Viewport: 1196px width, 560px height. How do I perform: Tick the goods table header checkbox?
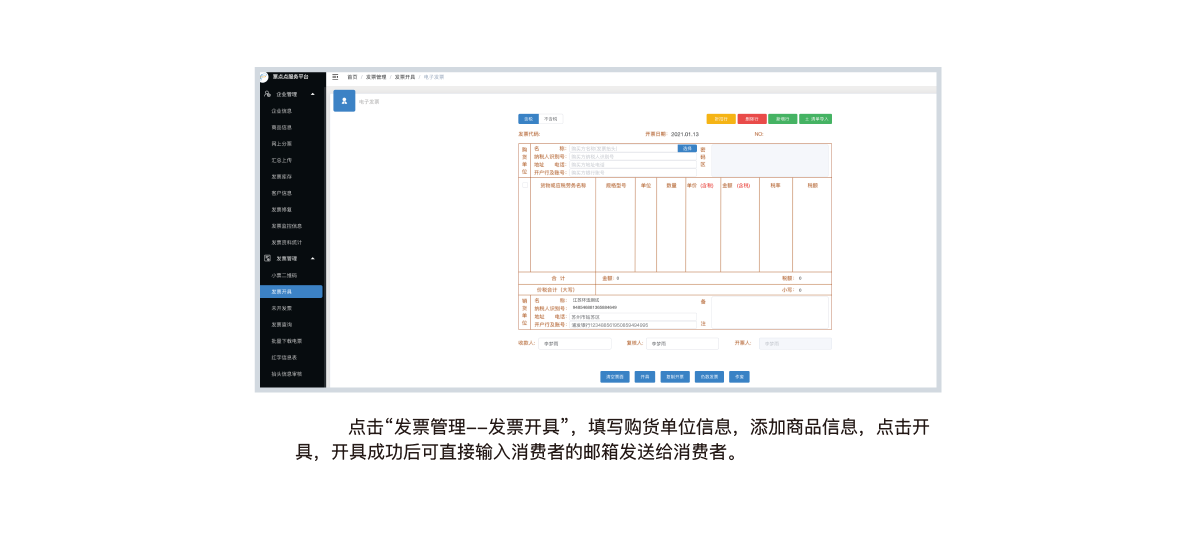tap(525, 185)
